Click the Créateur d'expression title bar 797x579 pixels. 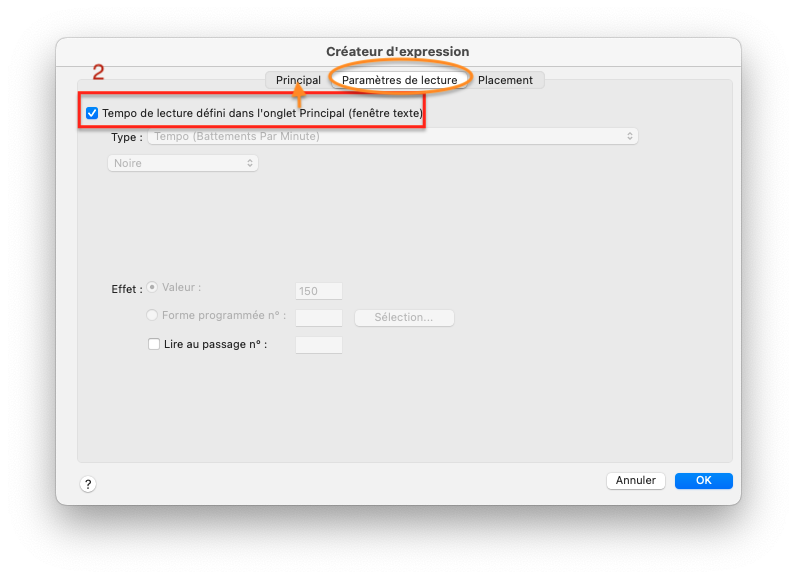pos(398,51)
